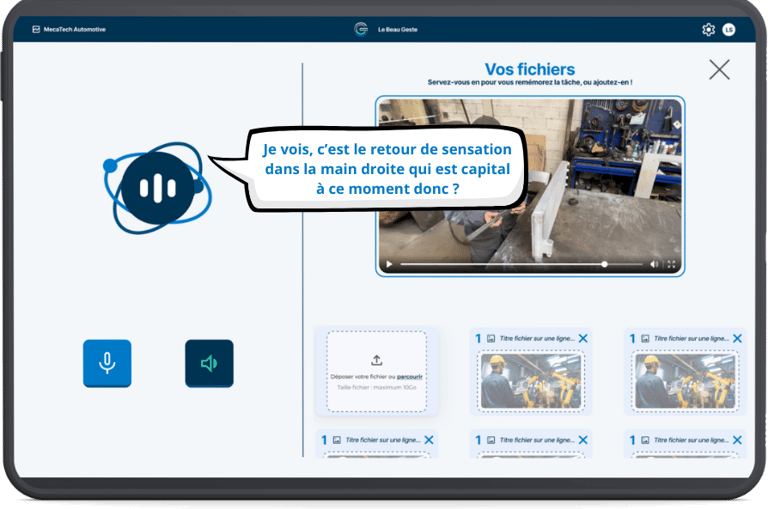The height and width of the screenshot is (509, 768).
Task: Click the assistant speech bubble text
Action: point(387,169)
